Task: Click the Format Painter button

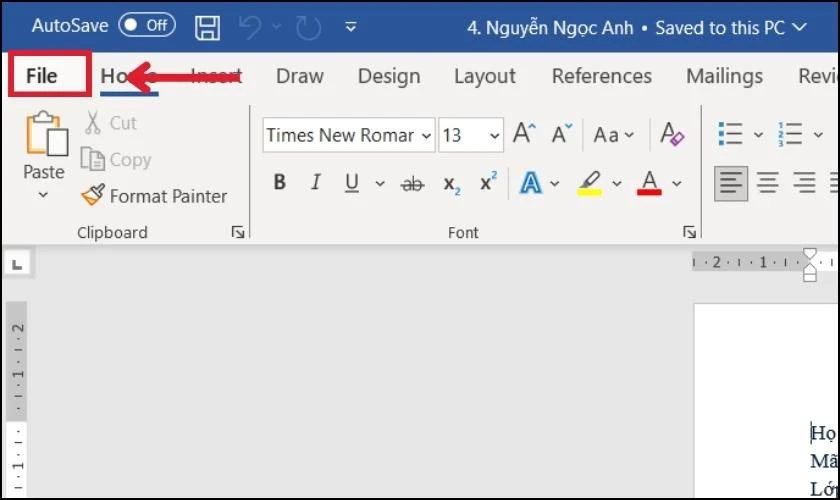Action: 154,196
